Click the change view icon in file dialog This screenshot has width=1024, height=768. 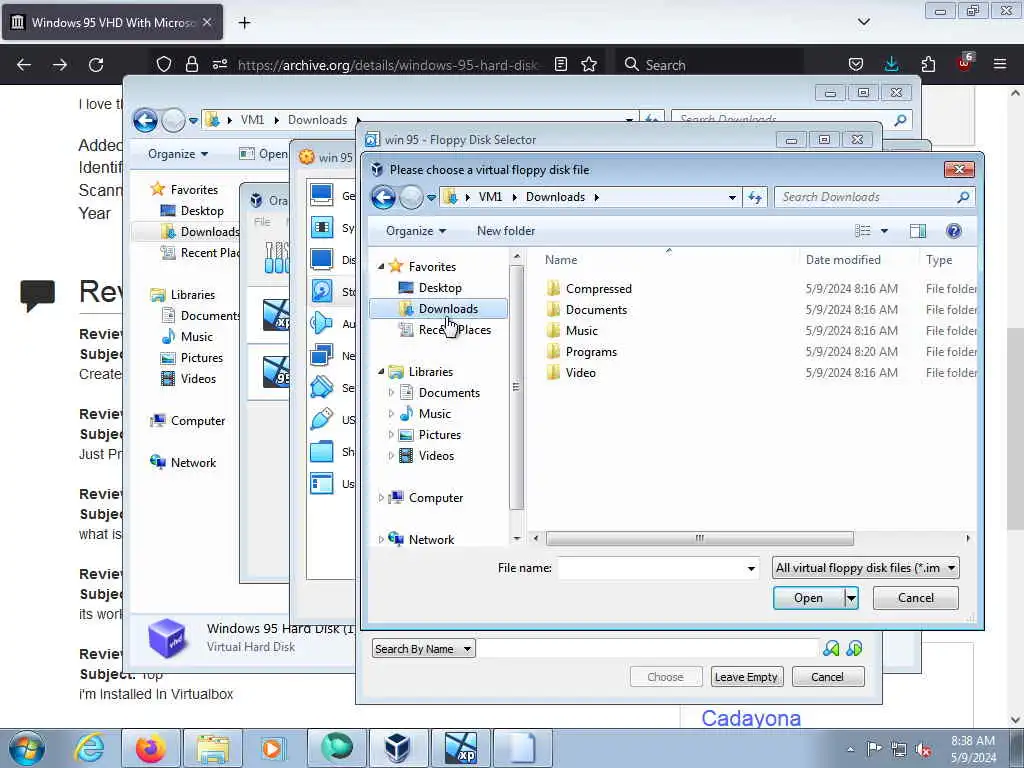click(863, 231)
